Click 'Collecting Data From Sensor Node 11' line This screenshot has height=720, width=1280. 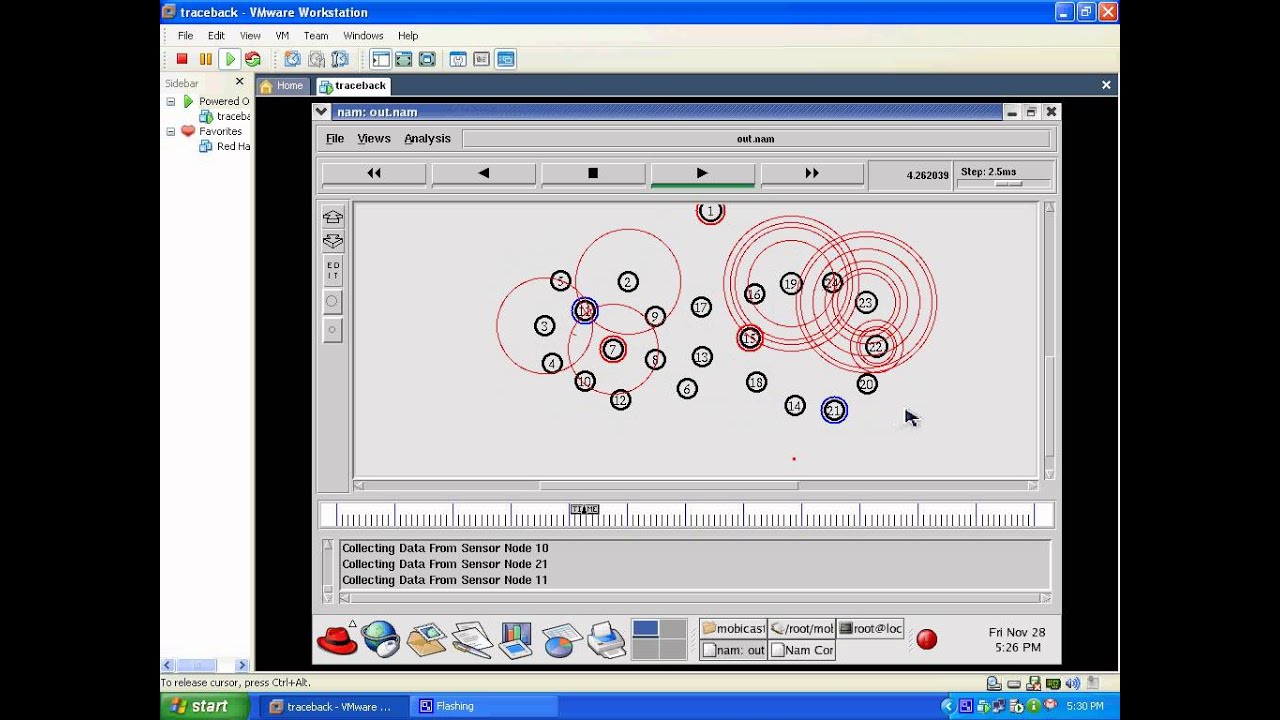[x=445, y=580]
